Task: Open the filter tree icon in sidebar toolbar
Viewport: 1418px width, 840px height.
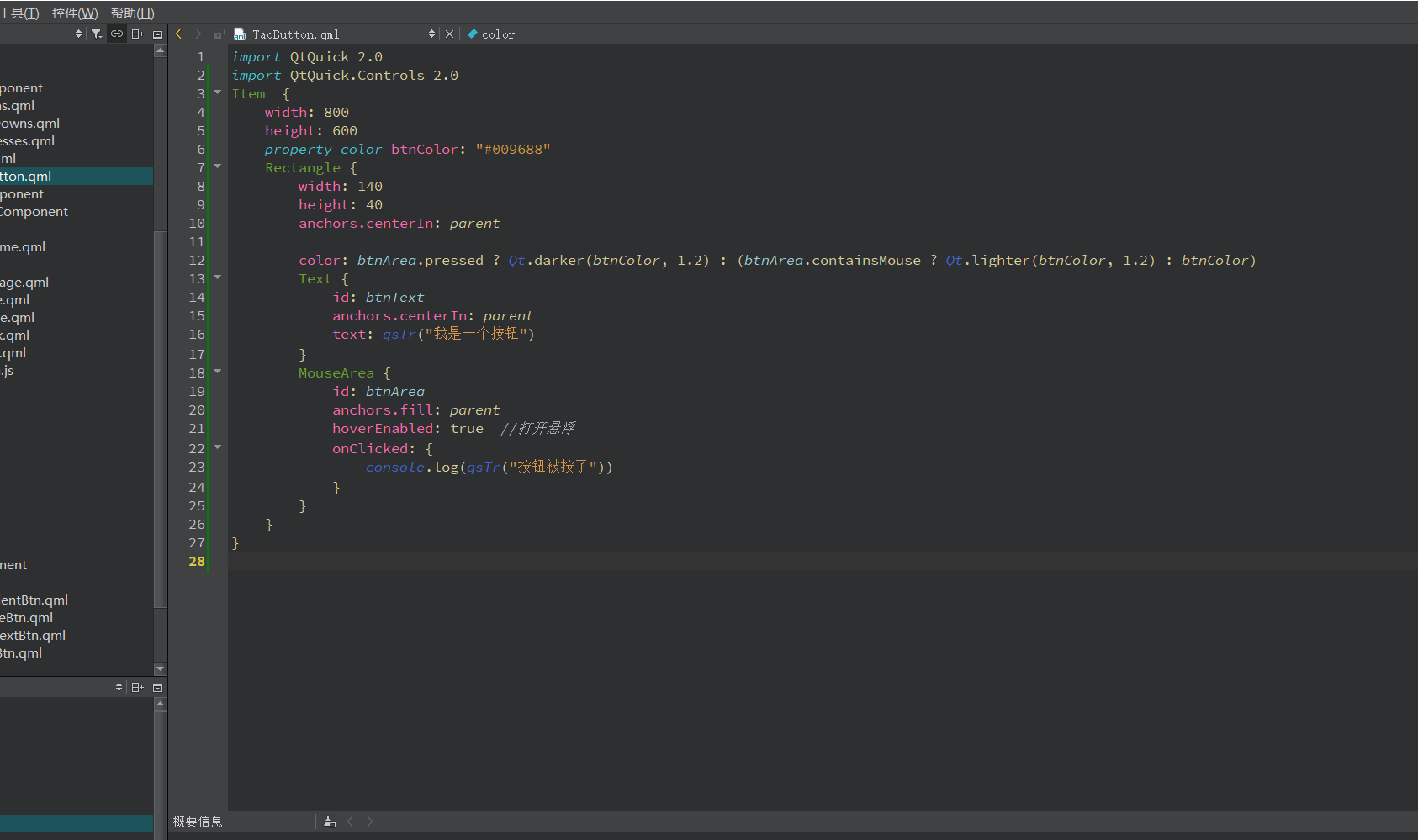Action: (97, 34)
